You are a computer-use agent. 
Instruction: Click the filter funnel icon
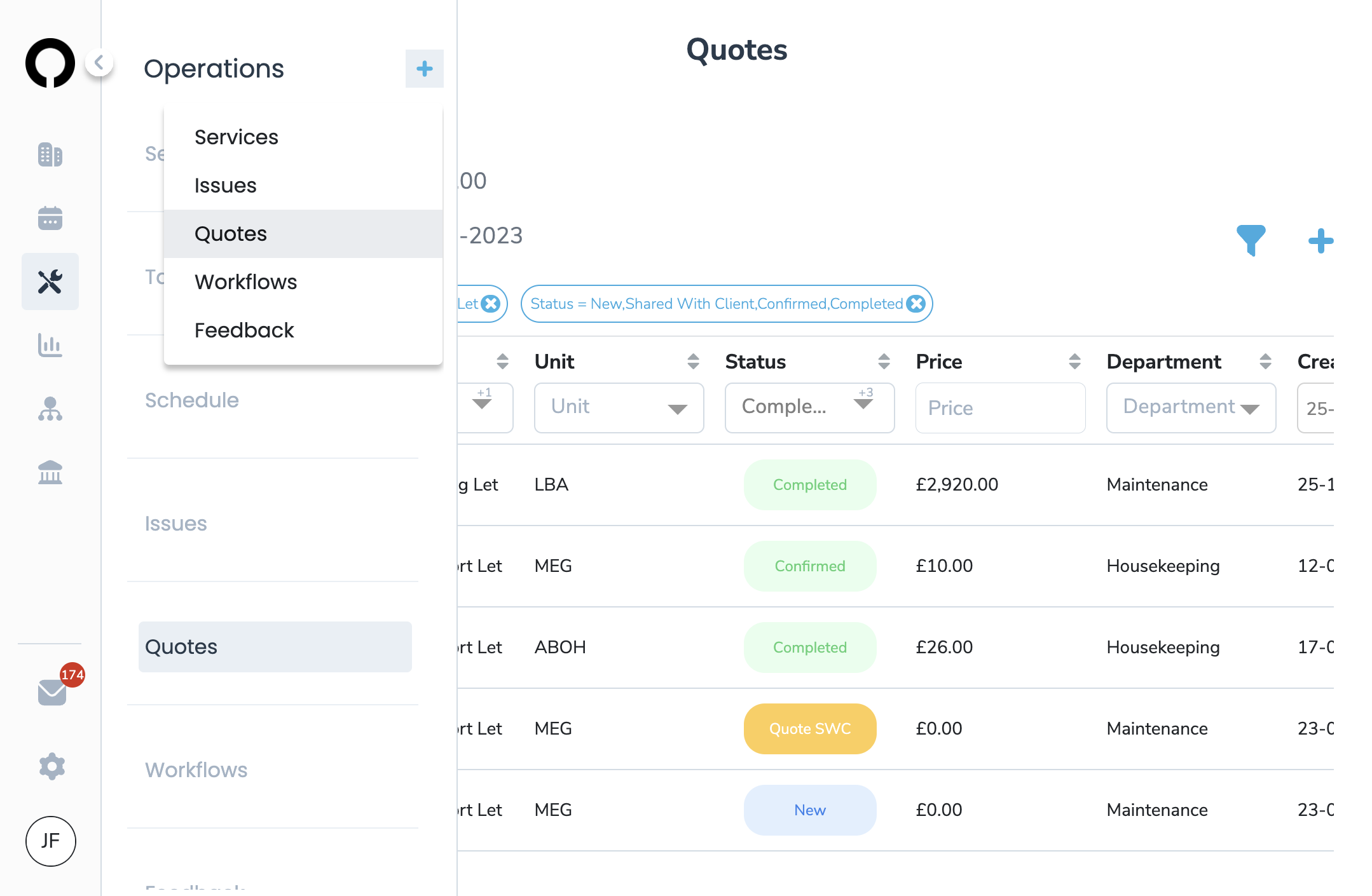click(1251, 241)
